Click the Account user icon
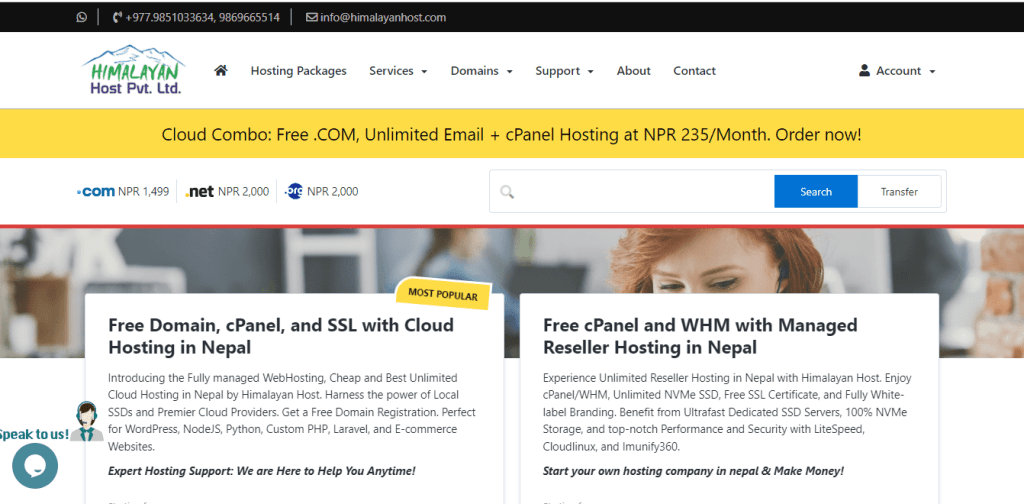Screen dimensions: 1024x504 click(864, 71)
